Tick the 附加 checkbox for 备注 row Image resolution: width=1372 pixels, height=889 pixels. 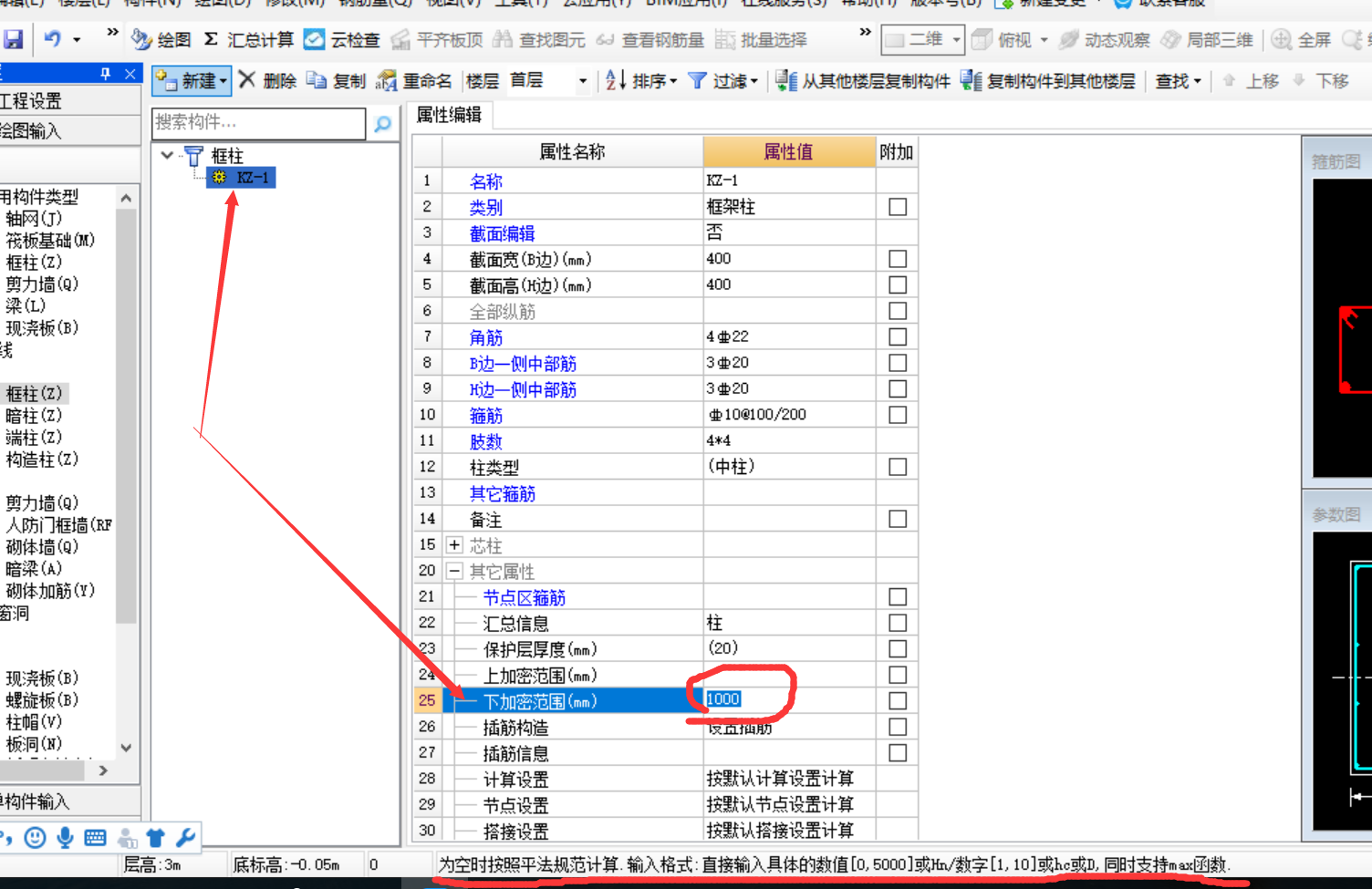[x=898, y=519]
